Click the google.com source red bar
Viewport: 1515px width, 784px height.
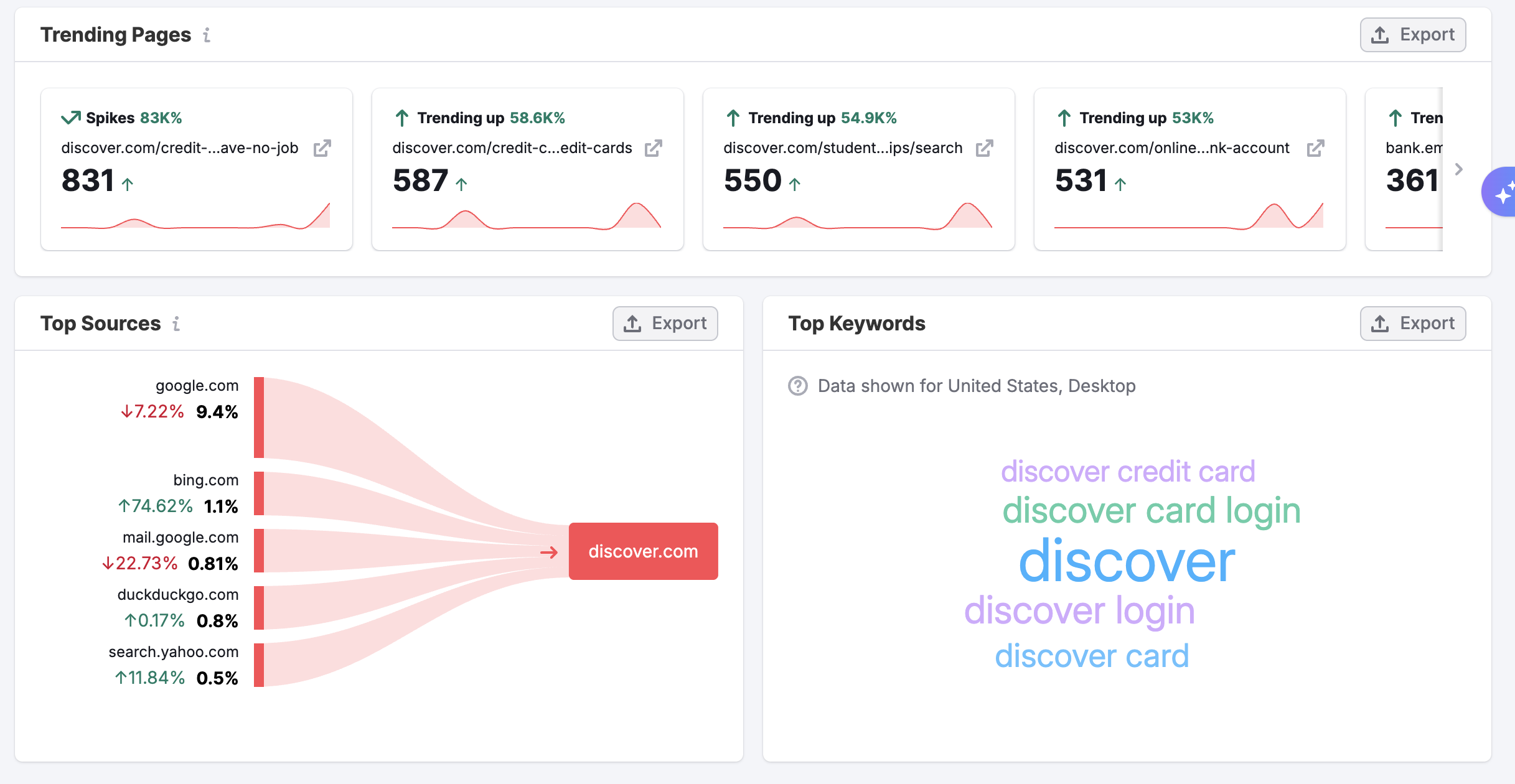point(259,418)
